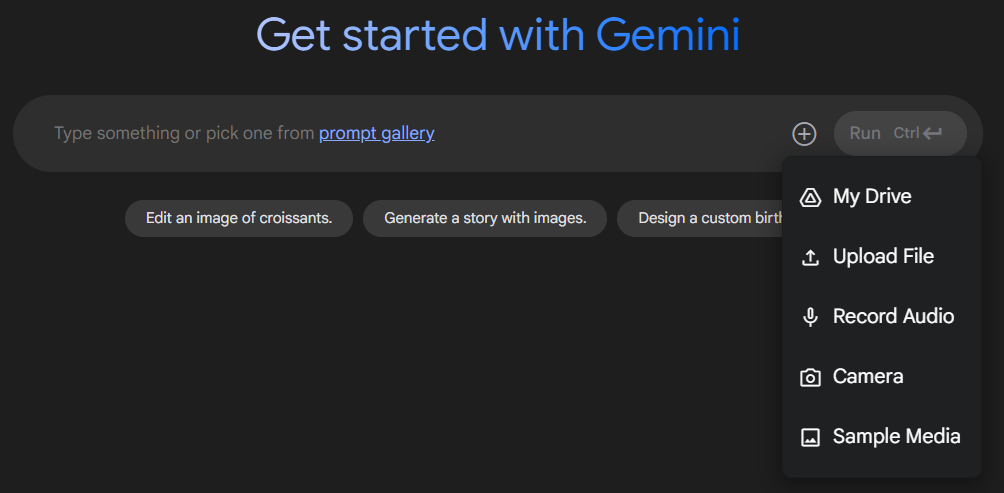This screenshot has height=493, width=1004.
Task: Choose My Drive from the menu
Action: tap(882, 197)
